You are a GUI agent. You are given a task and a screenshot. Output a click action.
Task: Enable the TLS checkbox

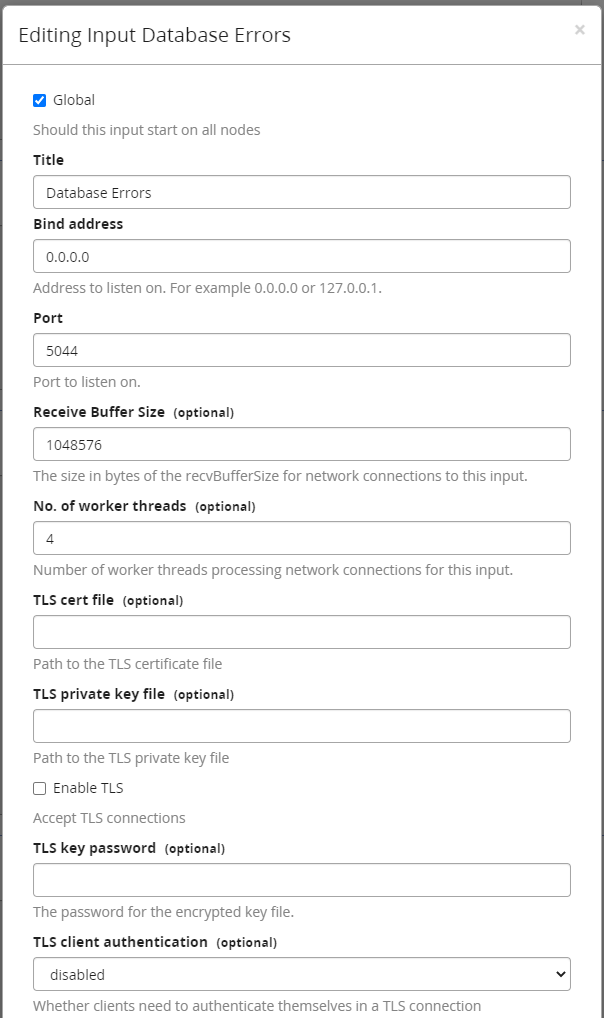[40, 788]
